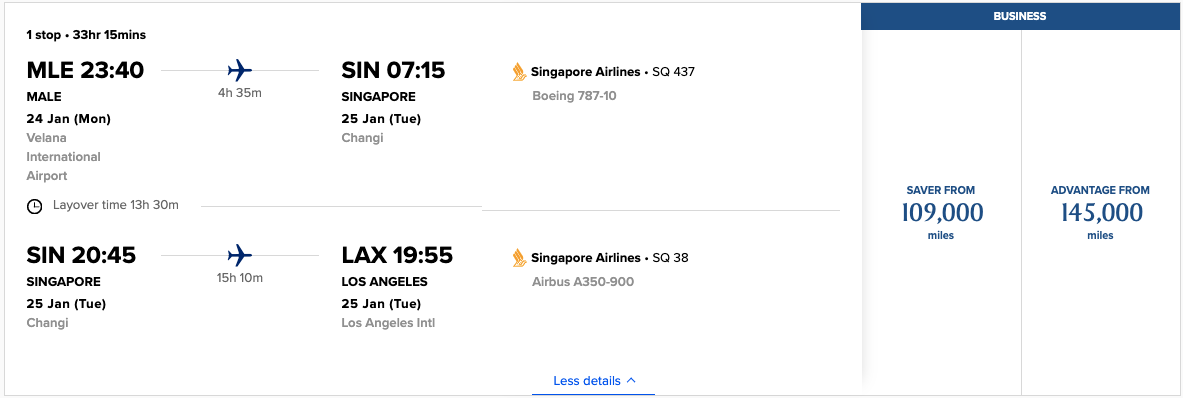The height and width of the screenshot is (398, 1183).
Task: Click the Layover time 13h 30m text
Action: (115, 205)
